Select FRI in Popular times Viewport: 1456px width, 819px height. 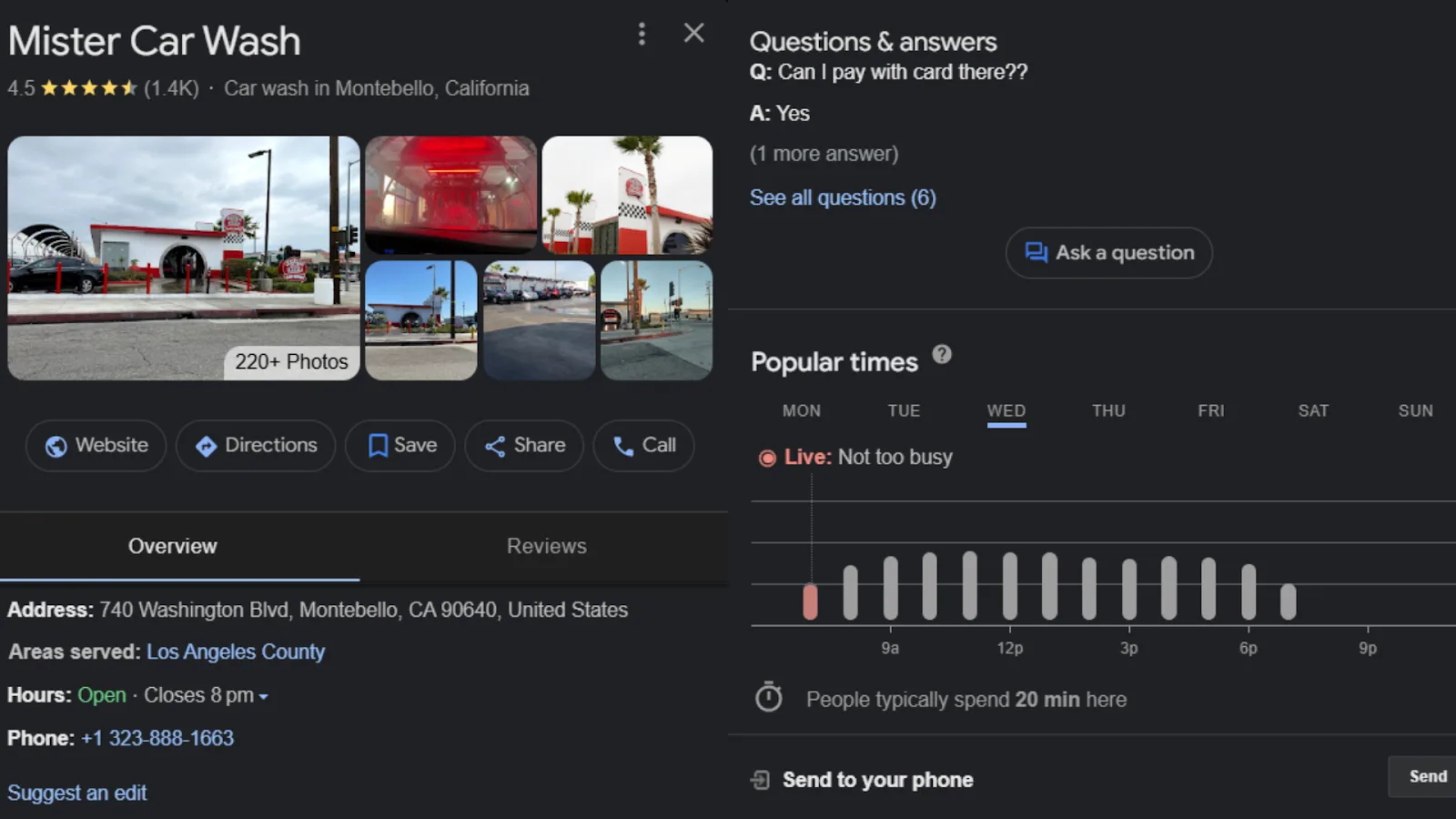coord(1211,411)
